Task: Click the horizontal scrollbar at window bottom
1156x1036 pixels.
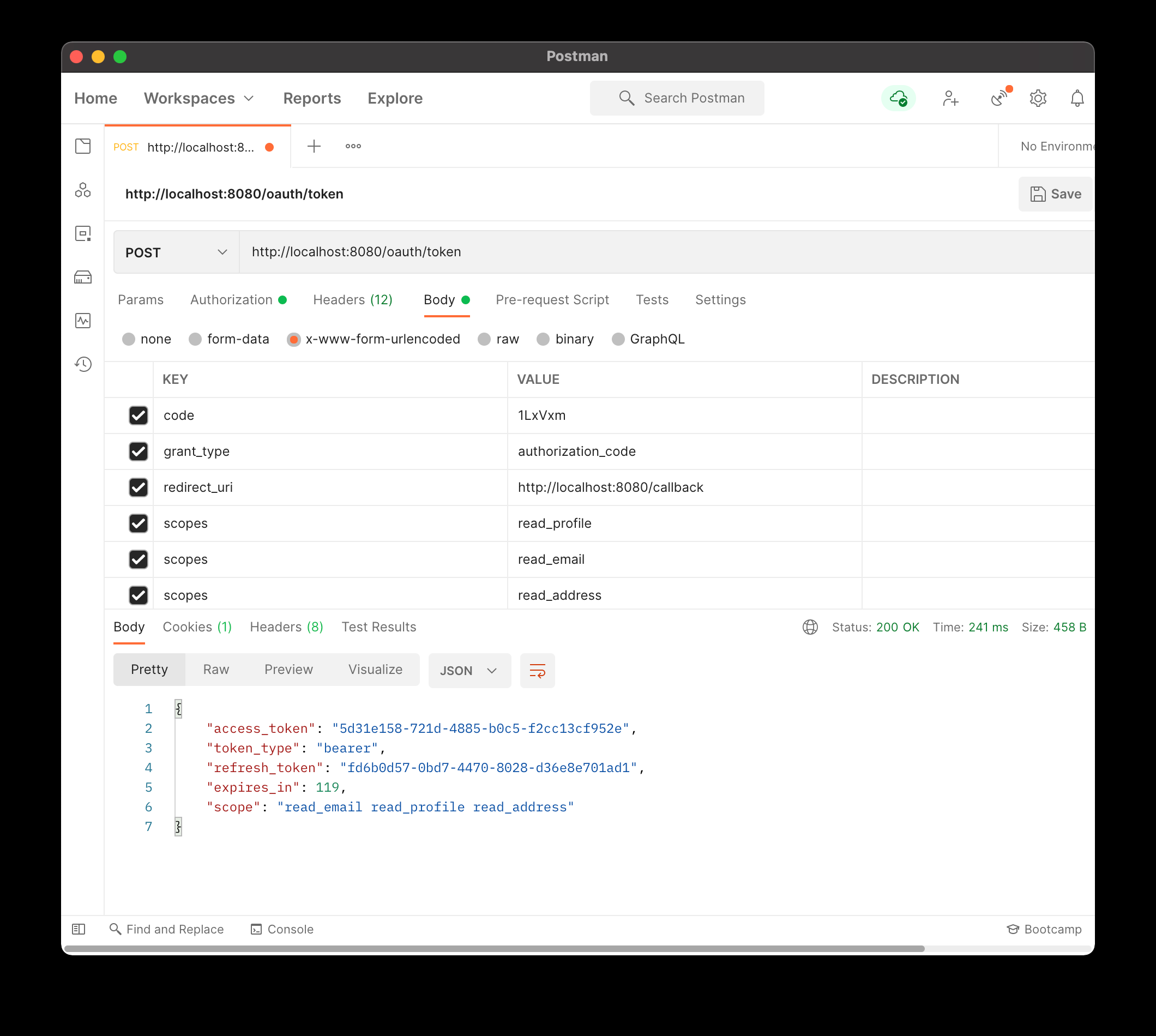Action: pyautogui.click(x=494, y=949)
